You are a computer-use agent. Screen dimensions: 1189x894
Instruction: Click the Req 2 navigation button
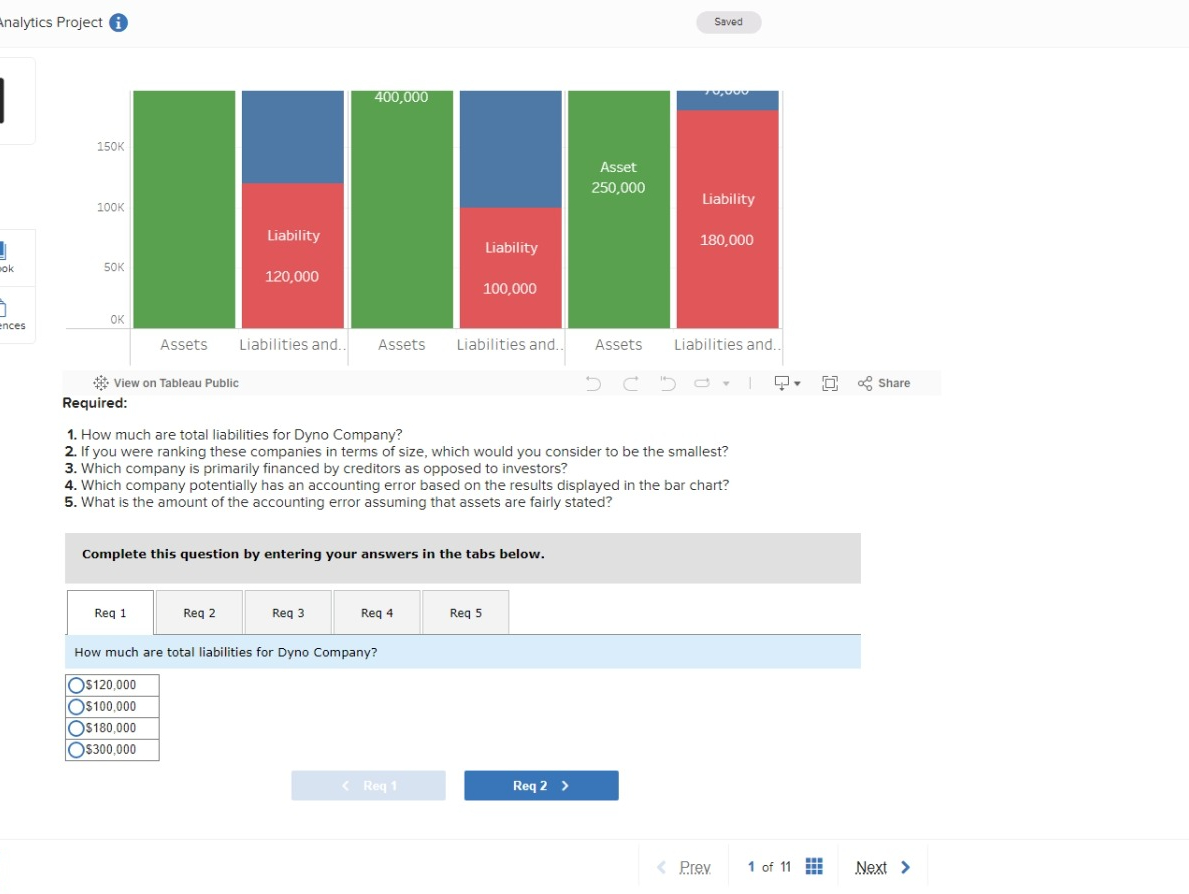541,786
